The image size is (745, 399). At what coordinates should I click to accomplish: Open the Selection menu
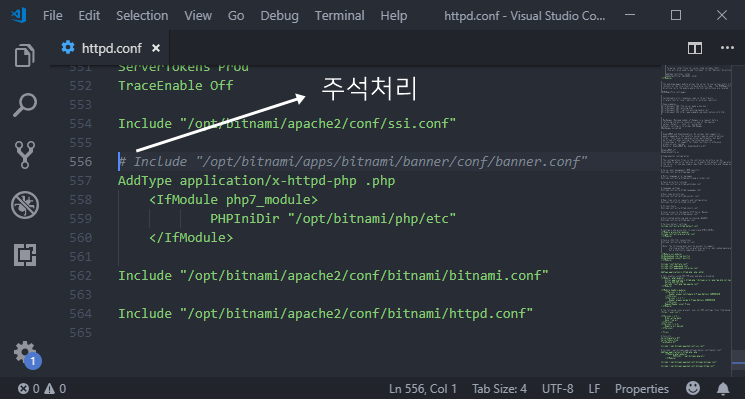[142, 16]
